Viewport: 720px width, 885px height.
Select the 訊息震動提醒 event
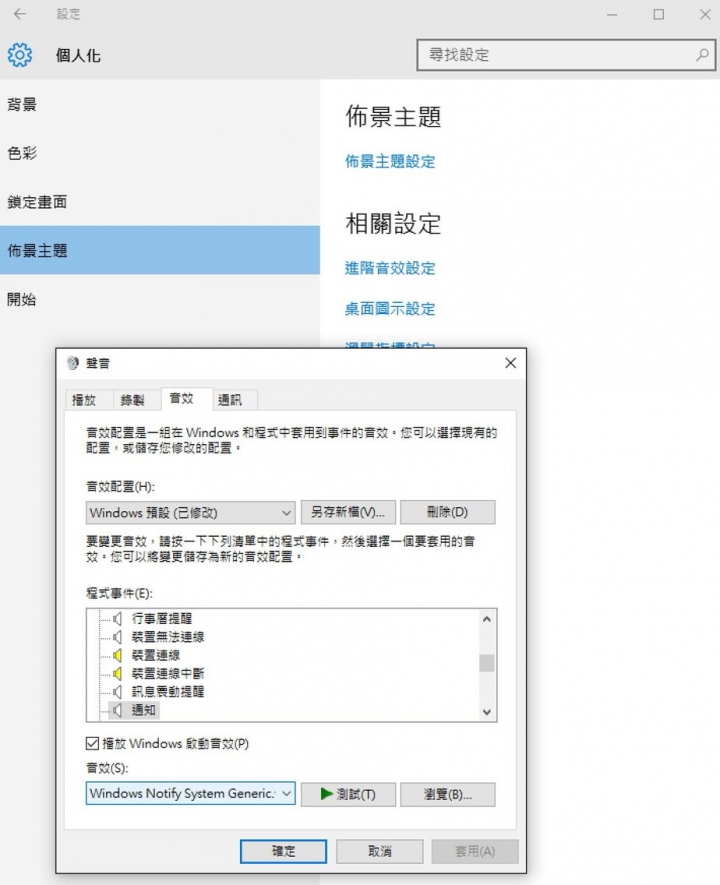(x=168, y=691)
